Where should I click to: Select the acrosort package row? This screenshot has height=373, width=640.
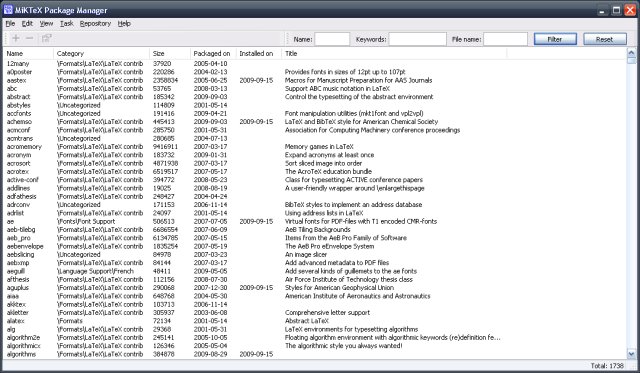315,163
